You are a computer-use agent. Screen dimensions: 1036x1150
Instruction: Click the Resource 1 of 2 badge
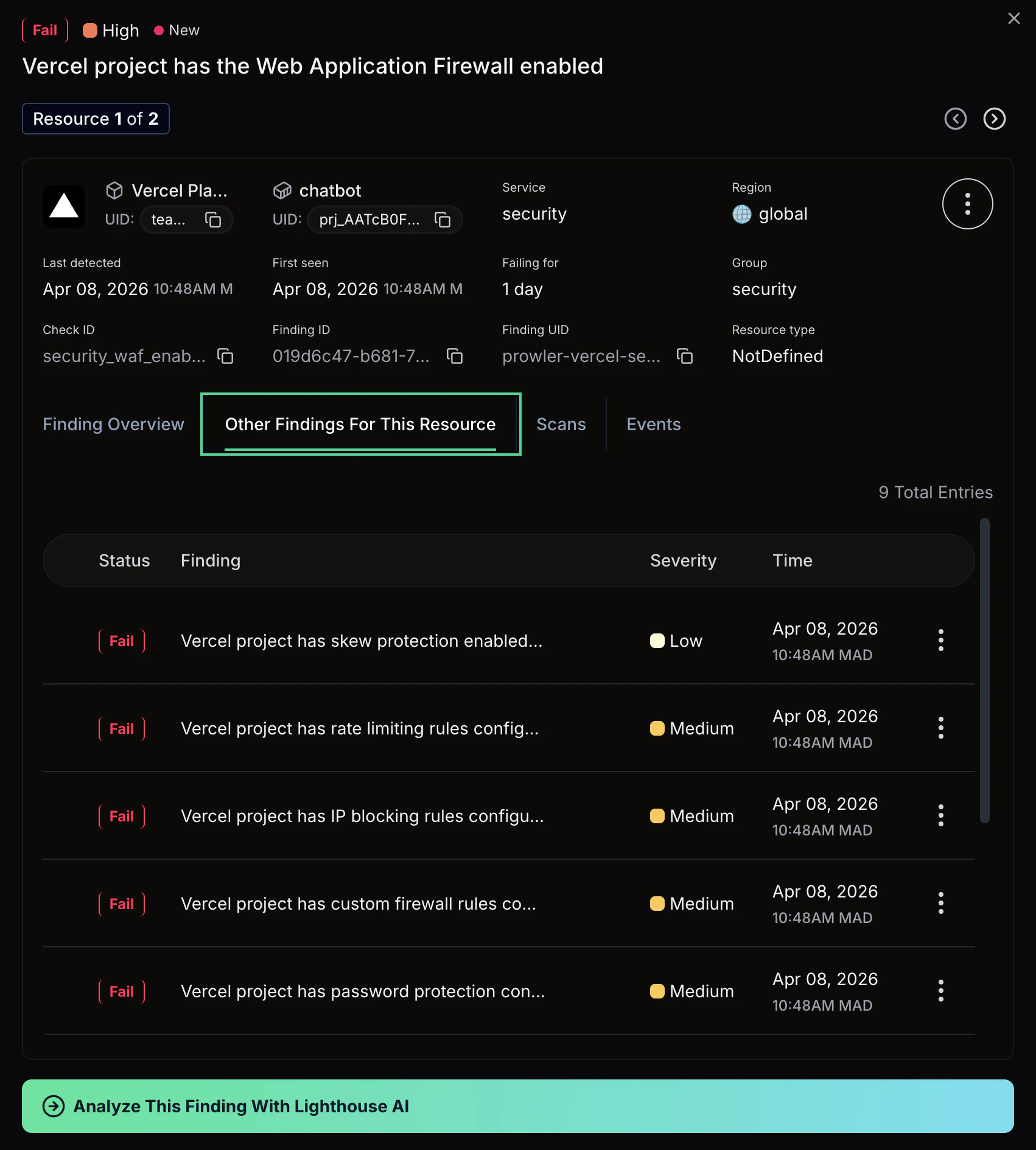[x=96, y=119]
